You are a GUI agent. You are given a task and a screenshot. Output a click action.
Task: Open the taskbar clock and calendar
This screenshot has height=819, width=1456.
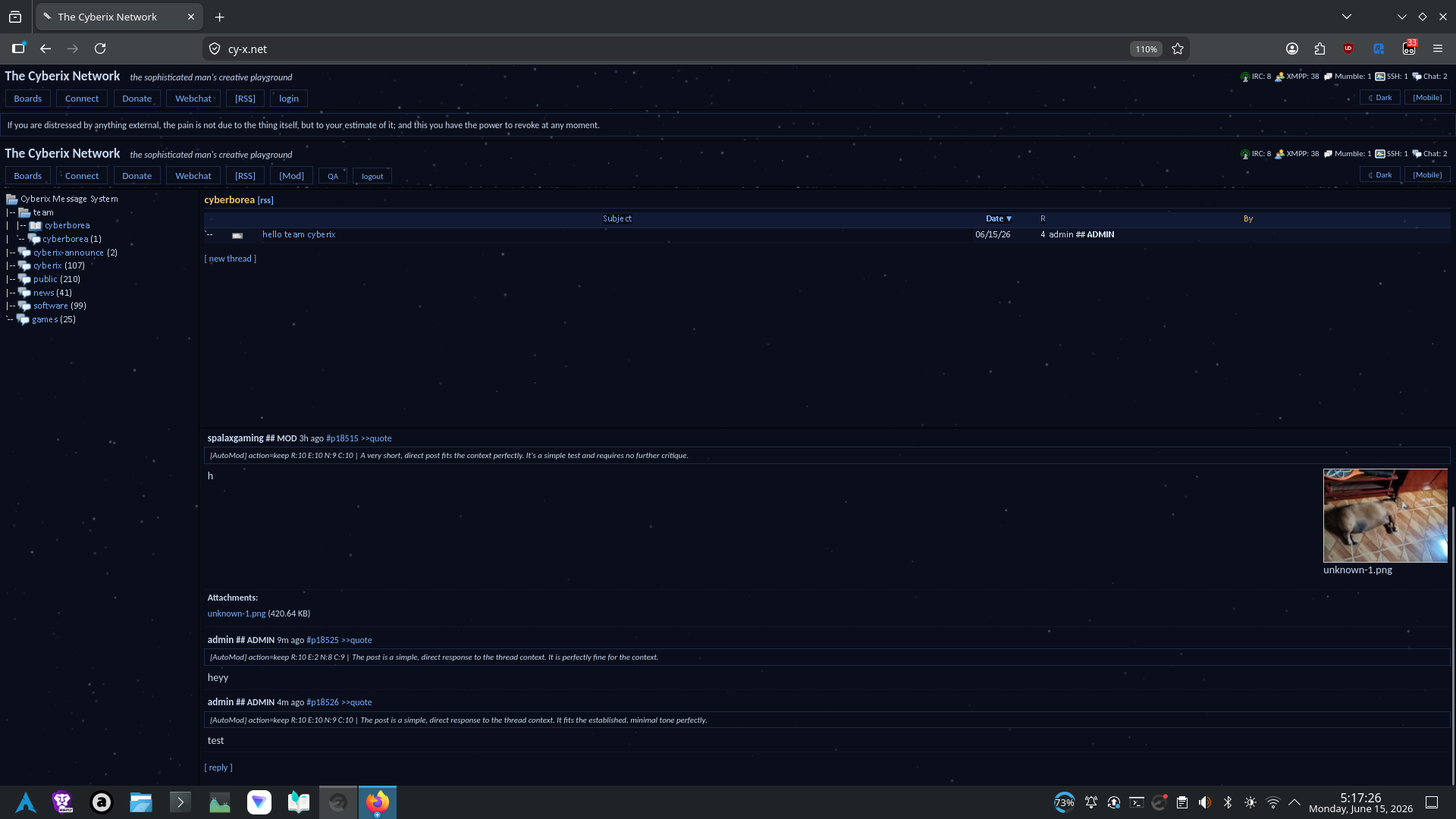click(1361, 802)
